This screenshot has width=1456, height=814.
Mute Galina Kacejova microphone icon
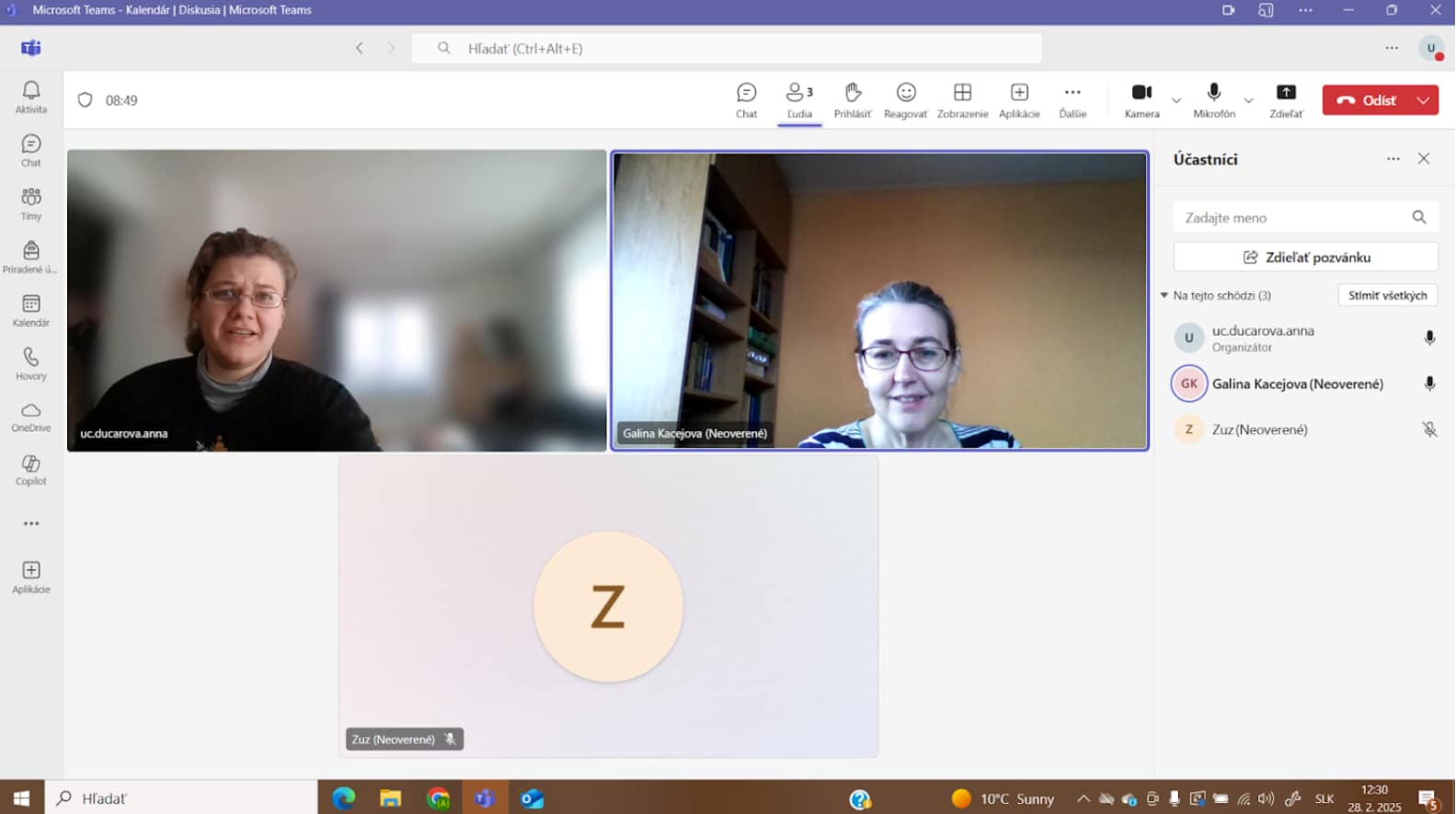click(x=1429, y=384)
